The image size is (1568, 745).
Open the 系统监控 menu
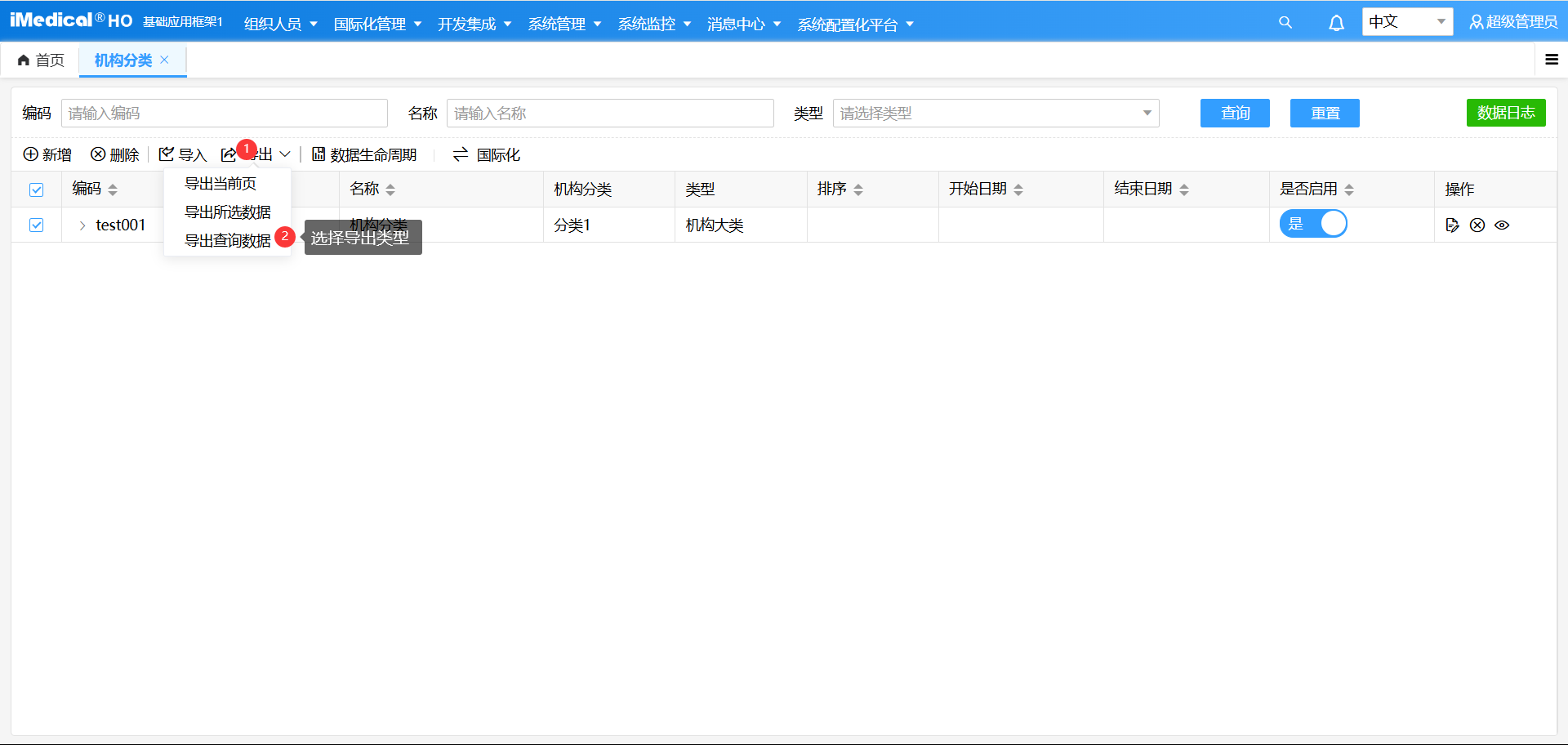click(x=648, y=24)
